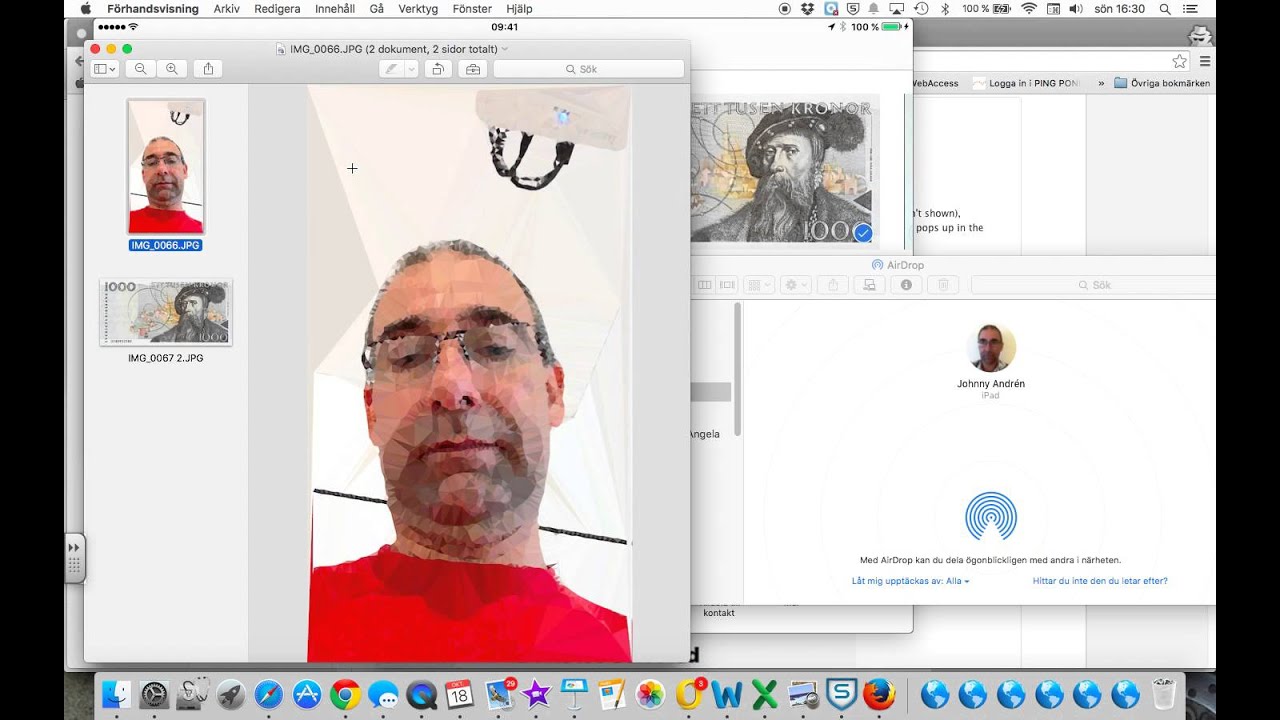Zoom out in the Preview toolbar
Image resolution: width=1280 pixels, height=720 pixels.
coord(141,69)
